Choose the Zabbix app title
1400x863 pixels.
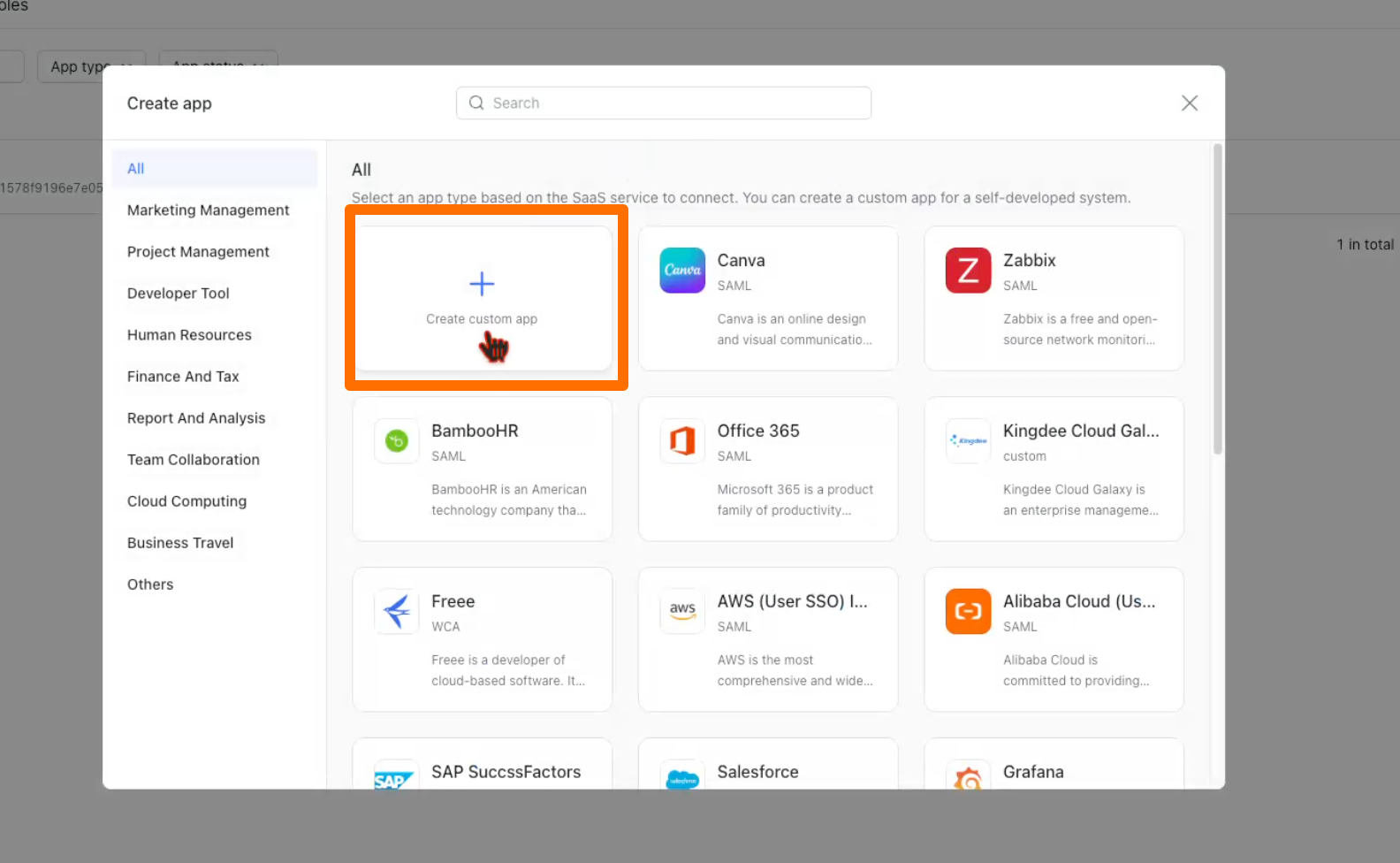pyautogui.click(x=1030, y=260)
